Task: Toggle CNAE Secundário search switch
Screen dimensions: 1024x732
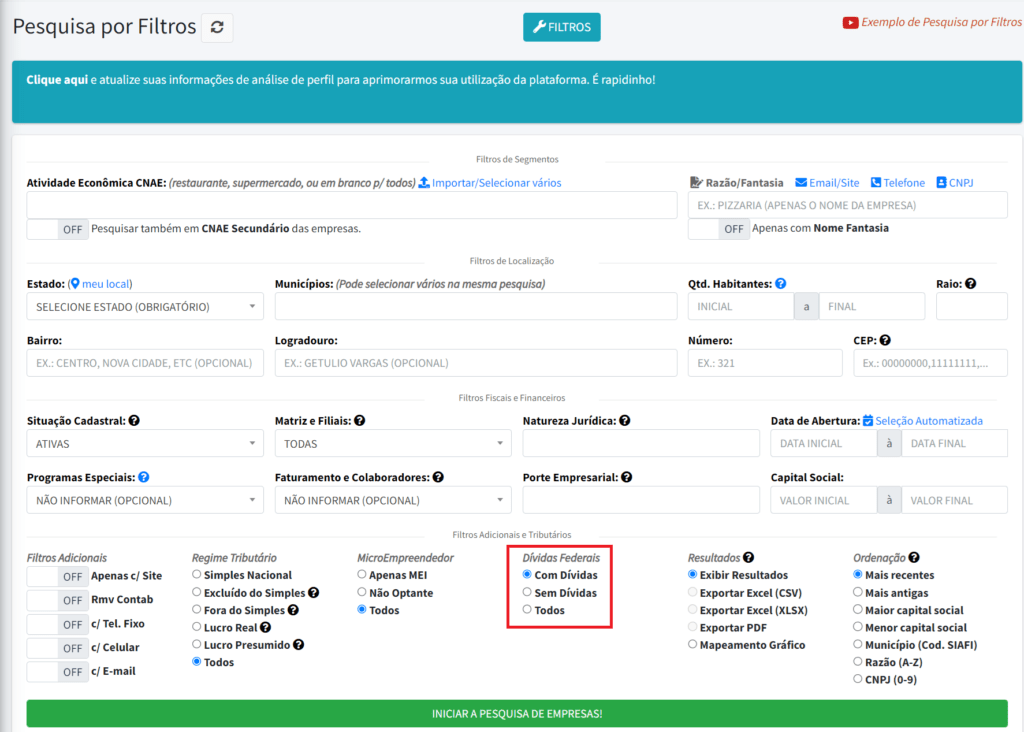Action: [x=57, y=229]
